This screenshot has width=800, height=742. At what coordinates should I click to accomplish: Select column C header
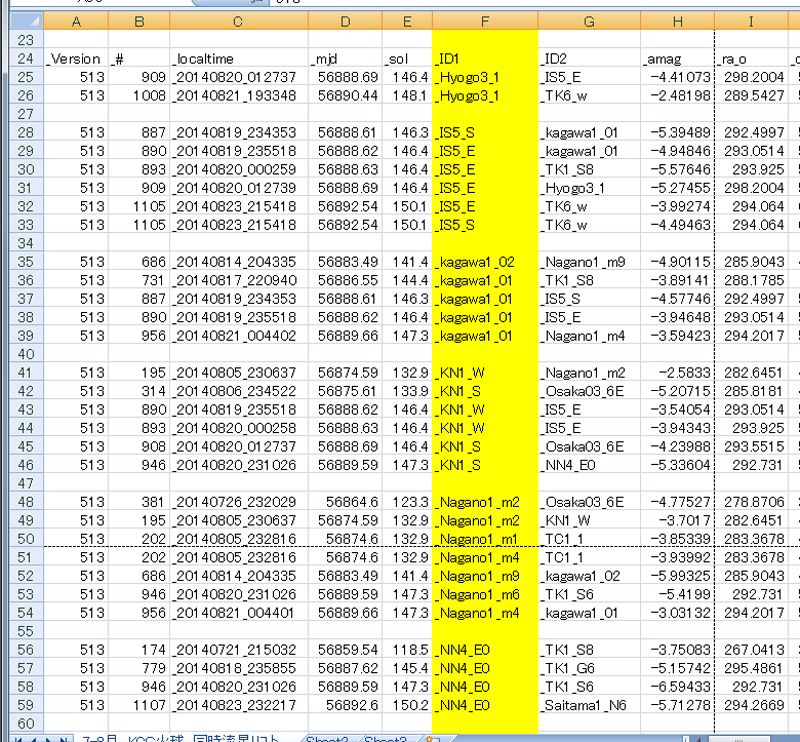point(238,21)
